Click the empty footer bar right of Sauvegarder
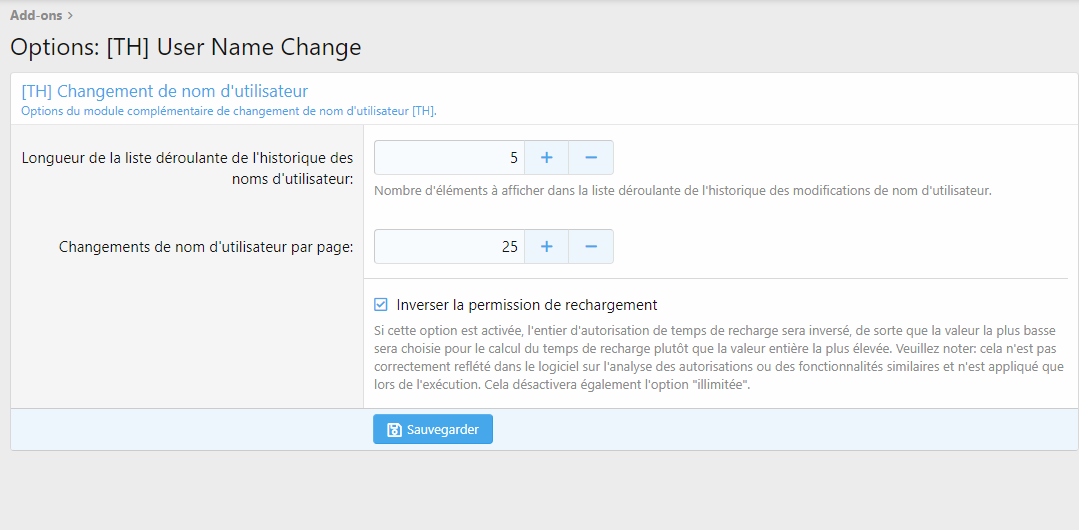Viewport: 1079px width, 530px height. (780, 430)
